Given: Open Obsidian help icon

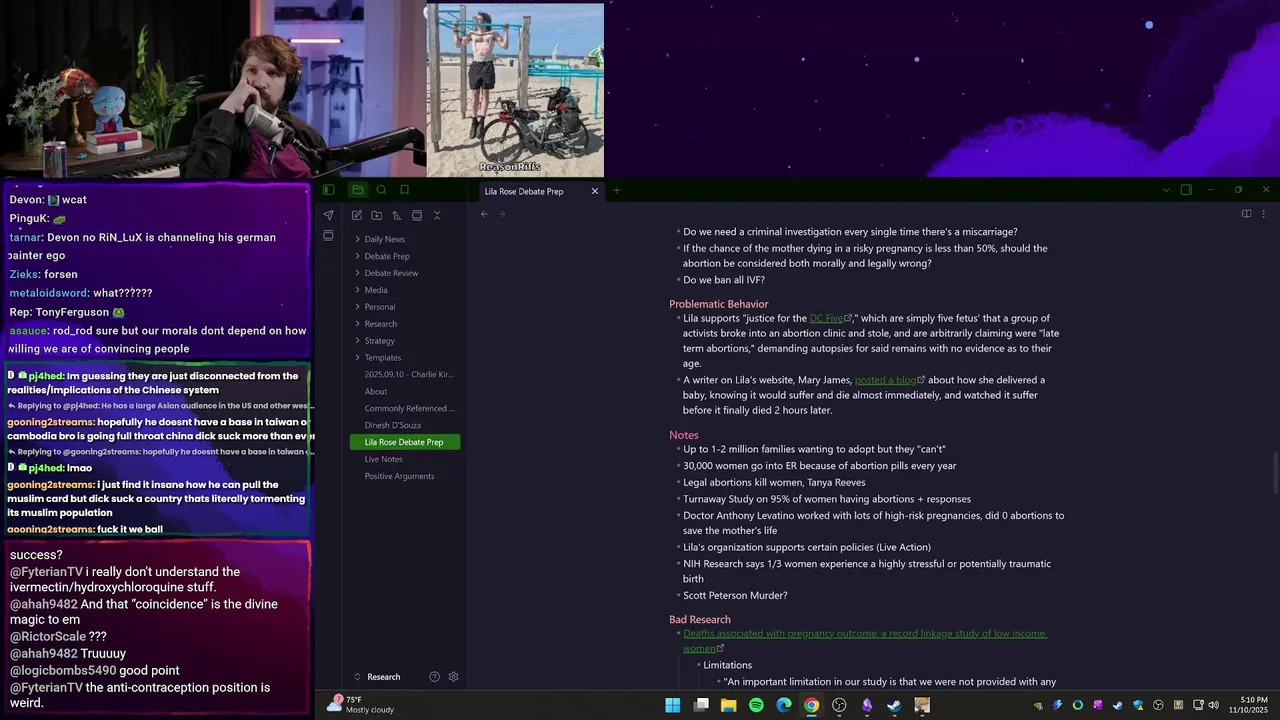Looking at the screenshot, I should (x=434, y=677).
